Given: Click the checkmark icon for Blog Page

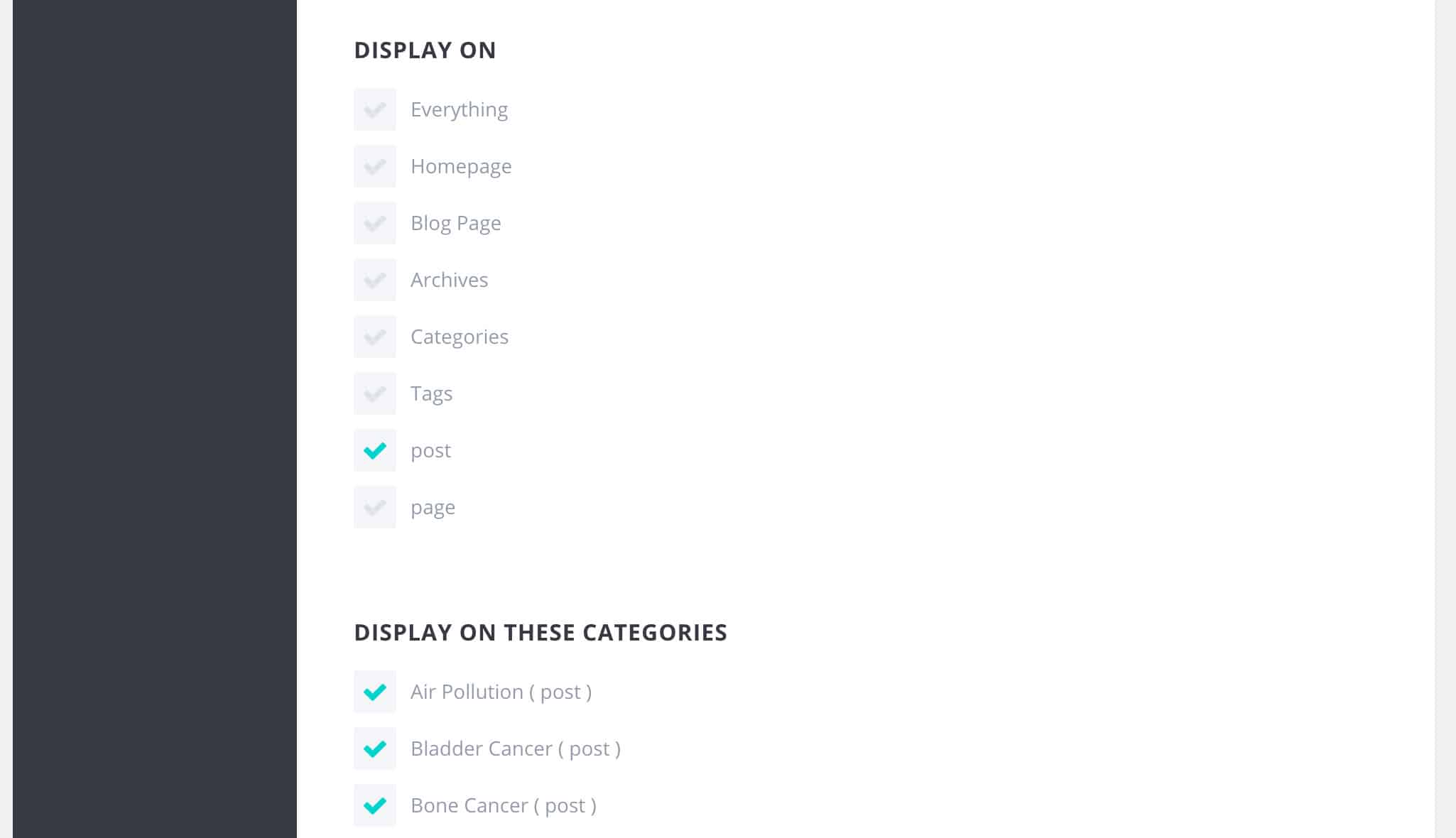Looking at the screenshot, I should point(375,223).
